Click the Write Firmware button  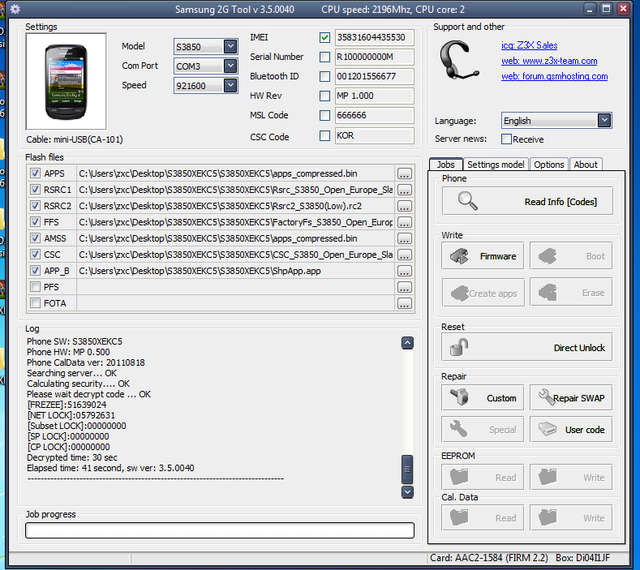point(482,256)
